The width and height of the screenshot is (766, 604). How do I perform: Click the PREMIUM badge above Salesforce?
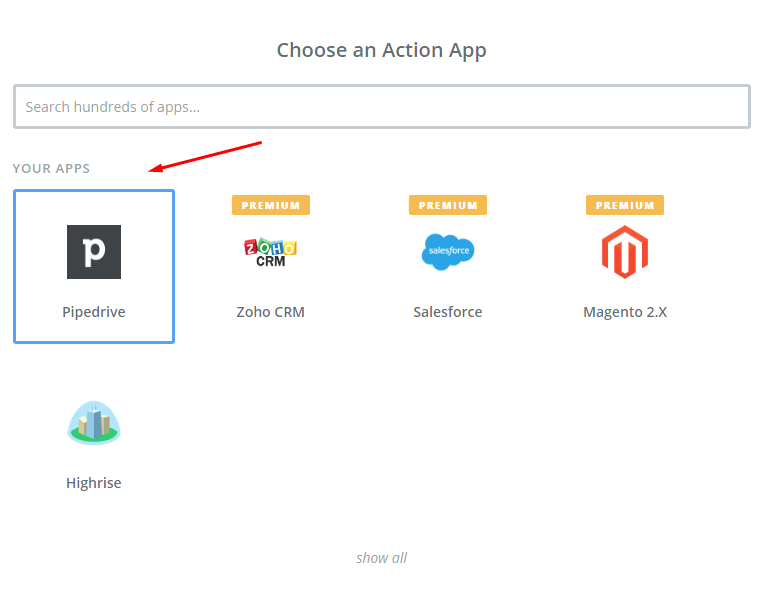pos(448,205)
